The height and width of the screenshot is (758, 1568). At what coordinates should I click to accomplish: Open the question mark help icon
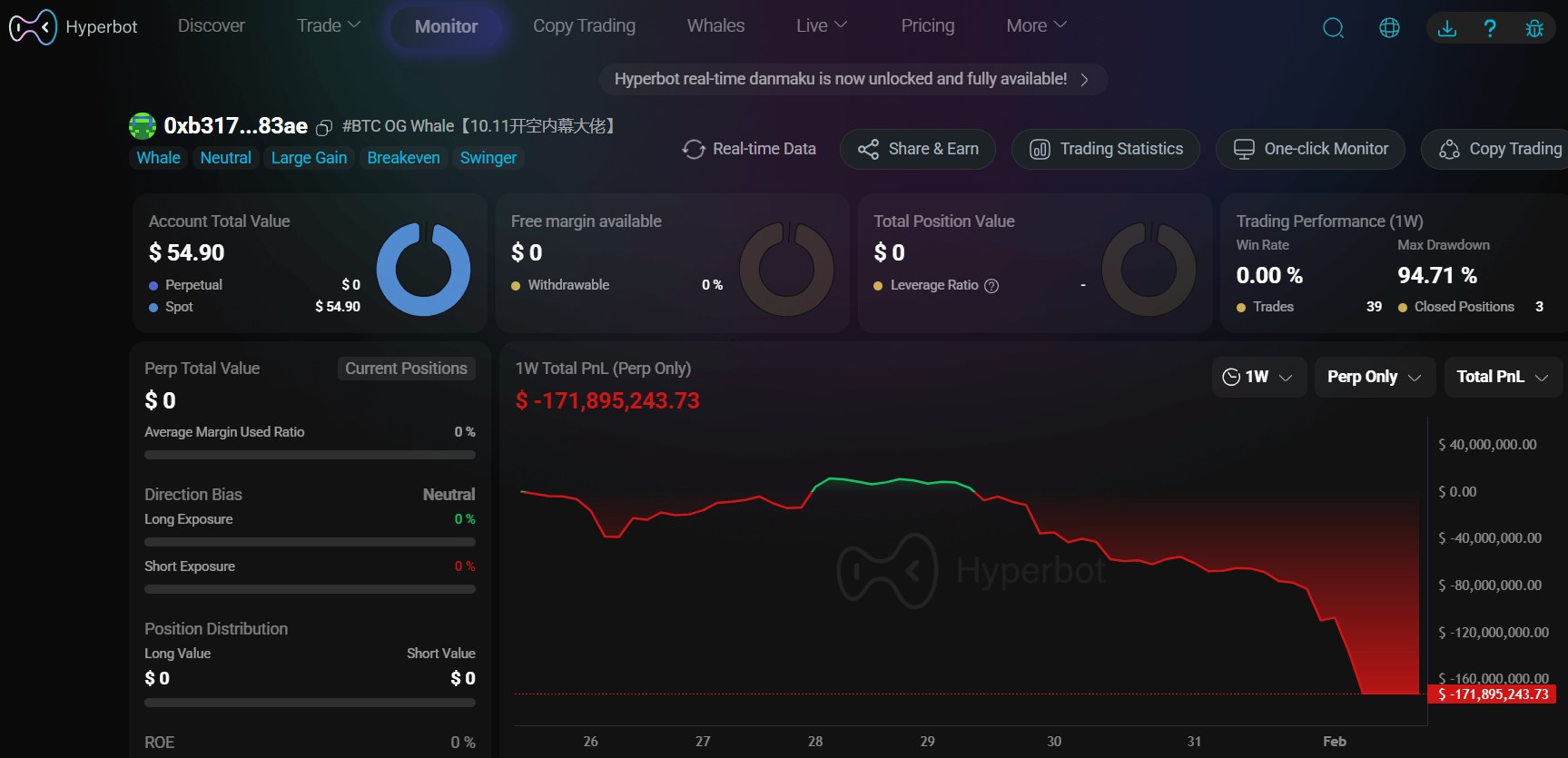click(1490, 28)
